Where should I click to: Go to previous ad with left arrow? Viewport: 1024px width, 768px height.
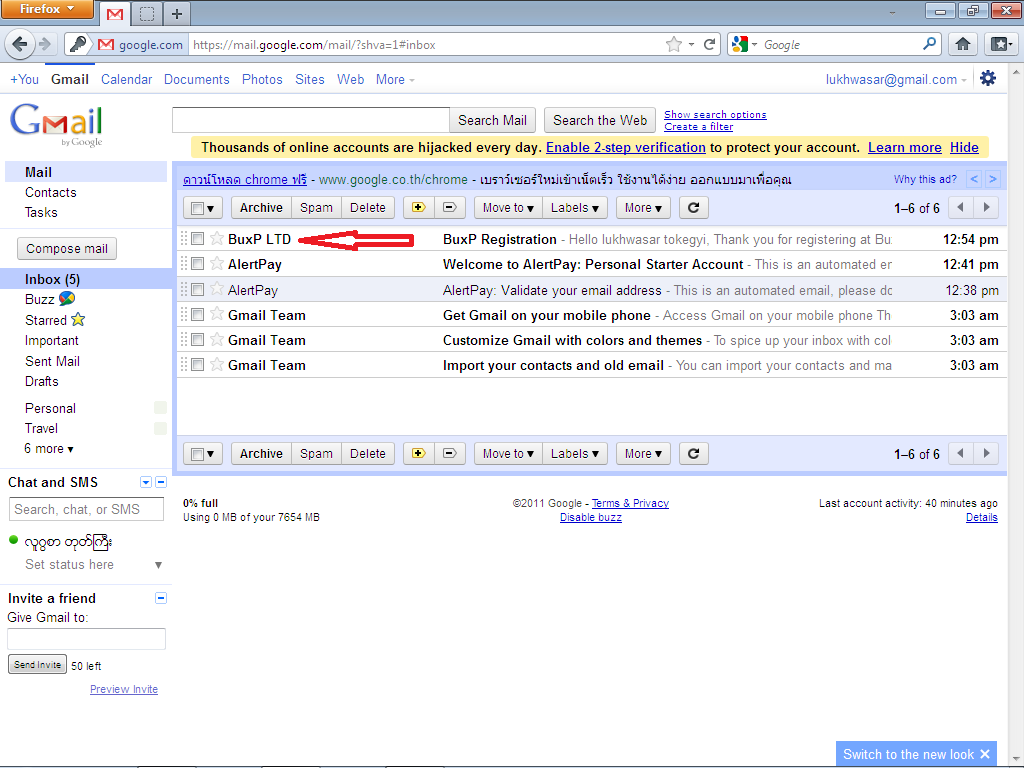tap(974, 179)
